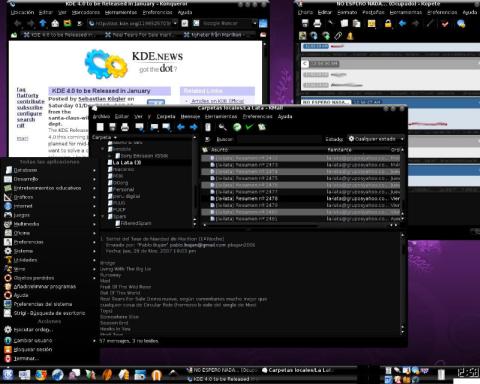Select message 'Resumen nº 2475' in KMail list
Screen dimensions: 480x384
pos(300,178)
